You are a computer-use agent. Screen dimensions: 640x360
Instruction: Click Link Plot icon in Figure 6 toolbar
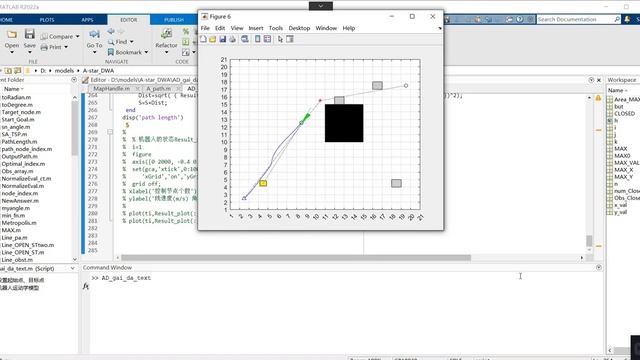click(244, 39)
